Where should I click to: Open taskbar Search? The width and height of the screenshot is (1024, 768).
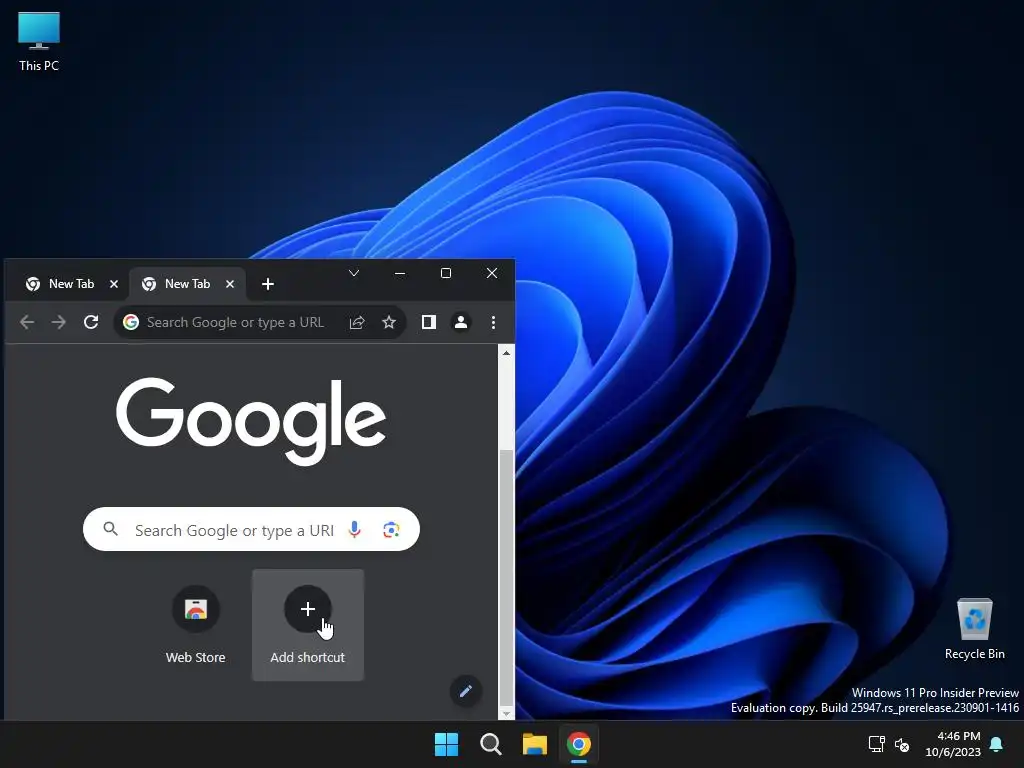pos(490,744)
